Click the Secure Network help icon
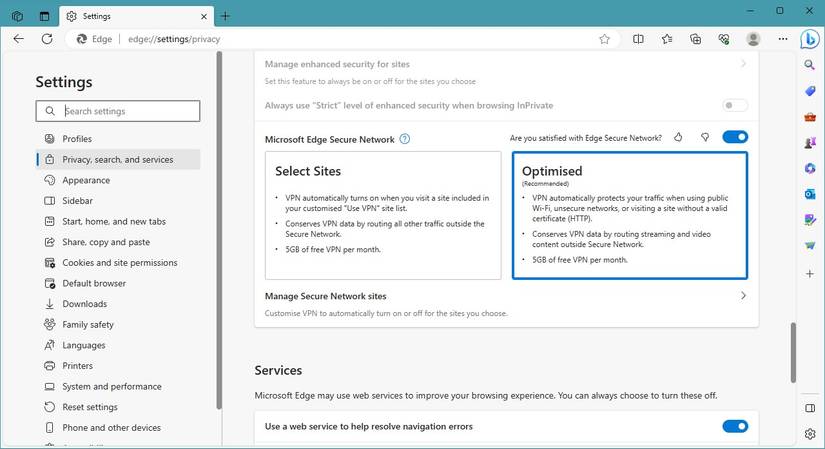This screenshot has width=825, height=449. [404, 139]
